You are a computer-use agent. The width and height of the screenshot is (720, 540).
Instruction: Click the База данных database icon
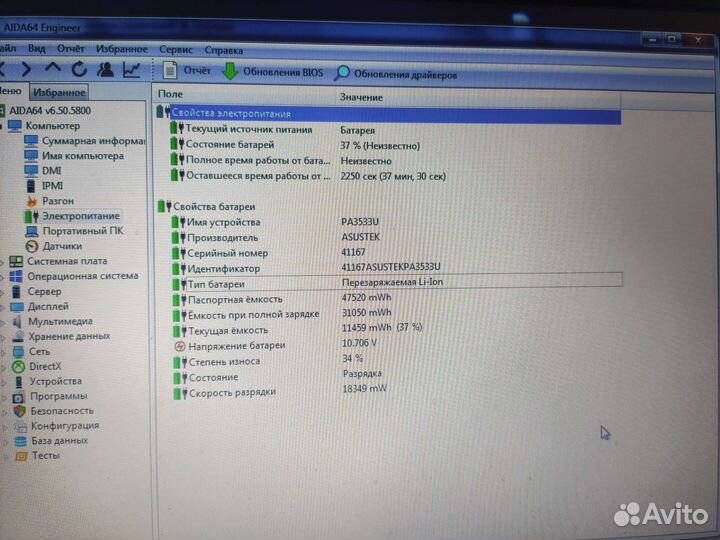(21, 441)
